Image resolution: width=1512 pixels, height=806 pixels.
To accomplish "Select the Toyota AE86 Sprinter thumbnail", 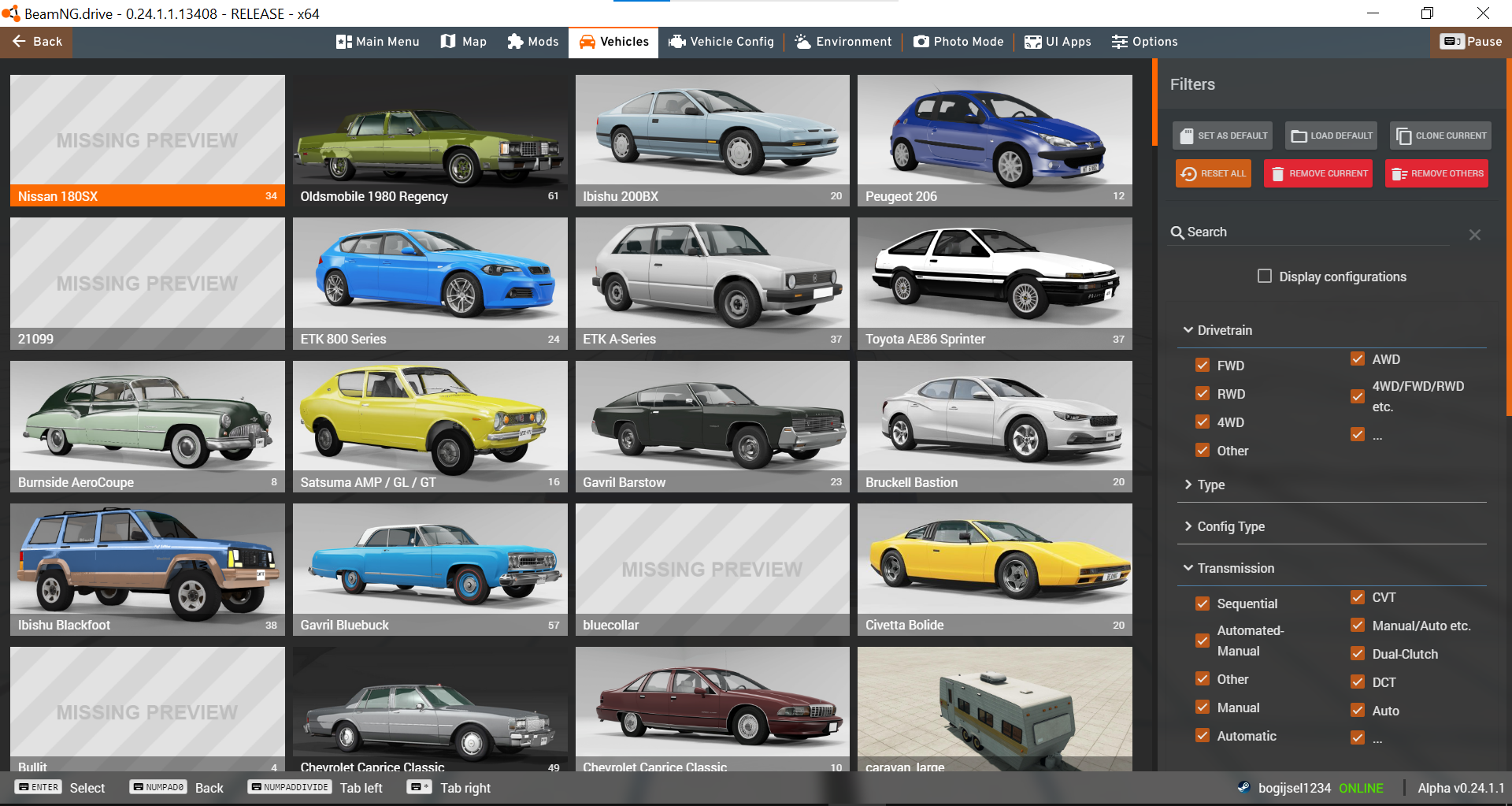I will pyautogui.click(x=995, y=284).
